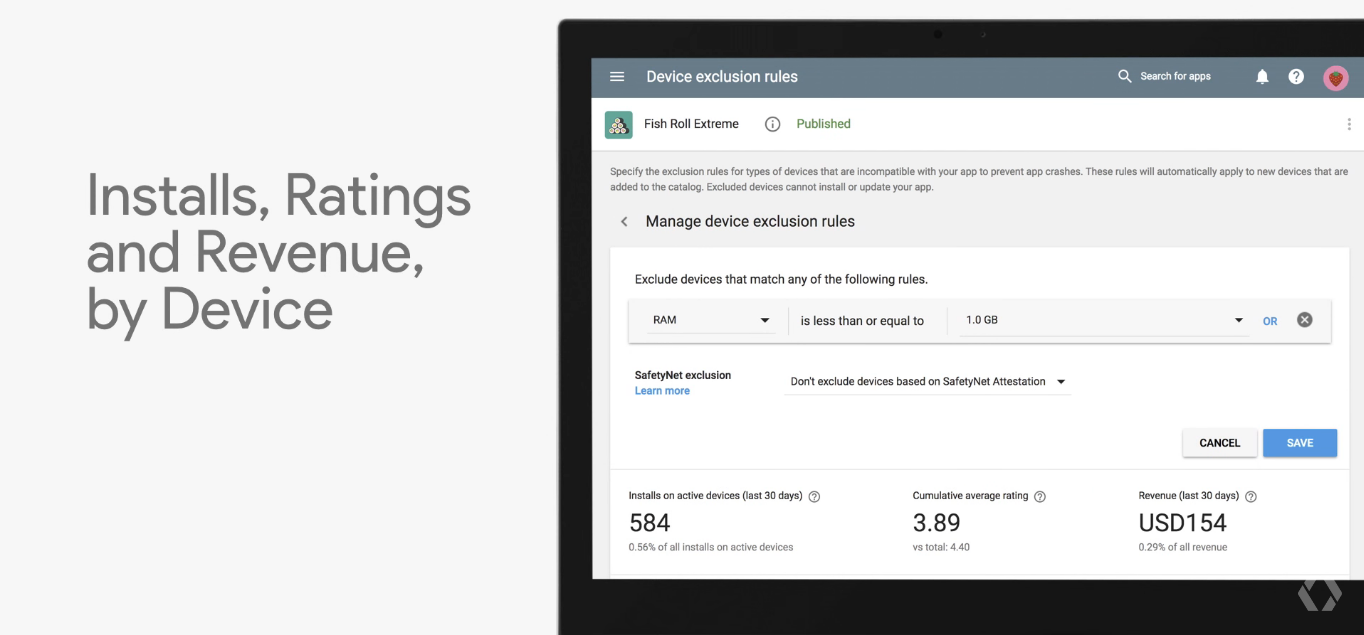Click the Learn more link

662,391
